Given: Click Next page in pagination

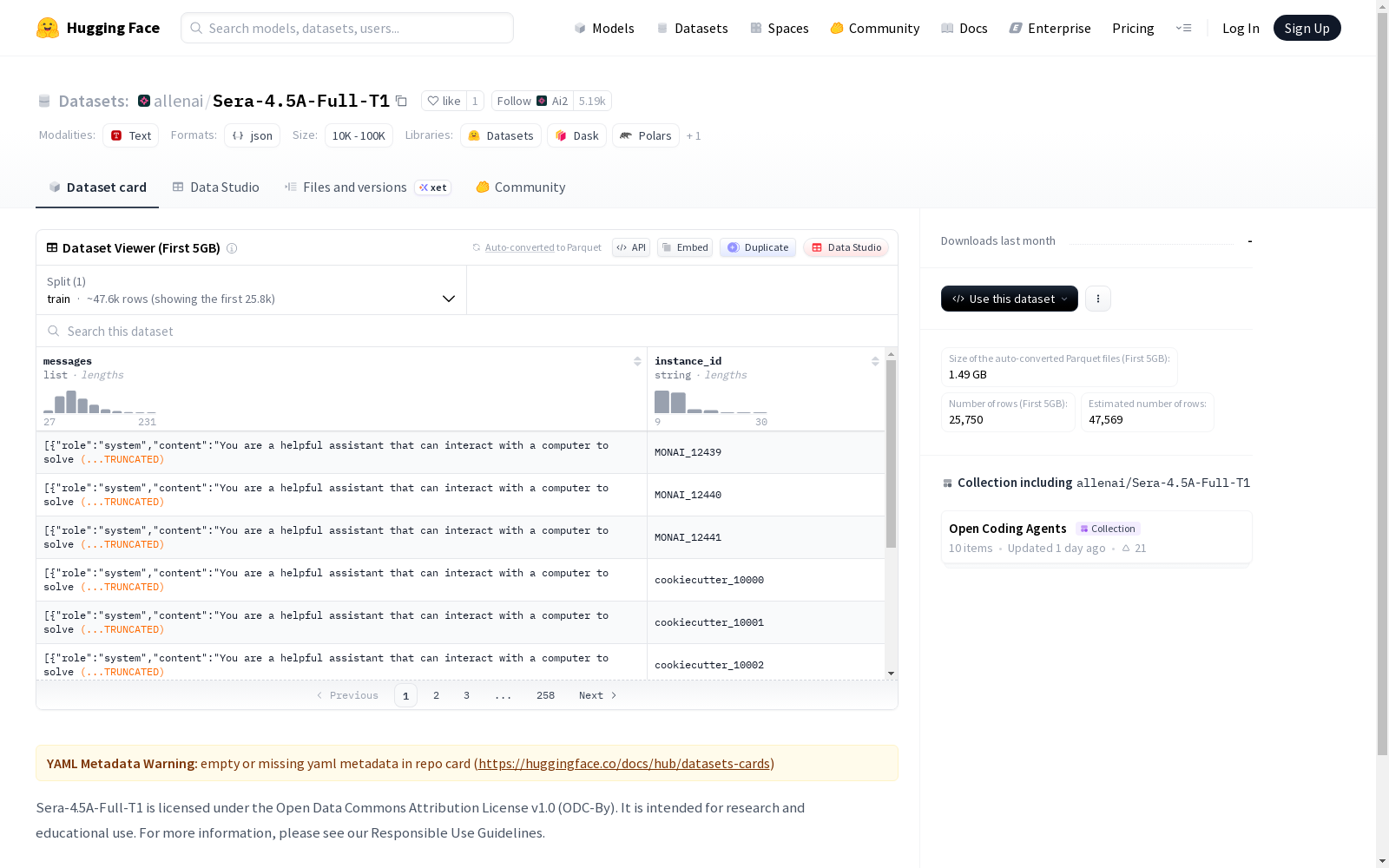Looking at the screenshot, I should (597, 695).
